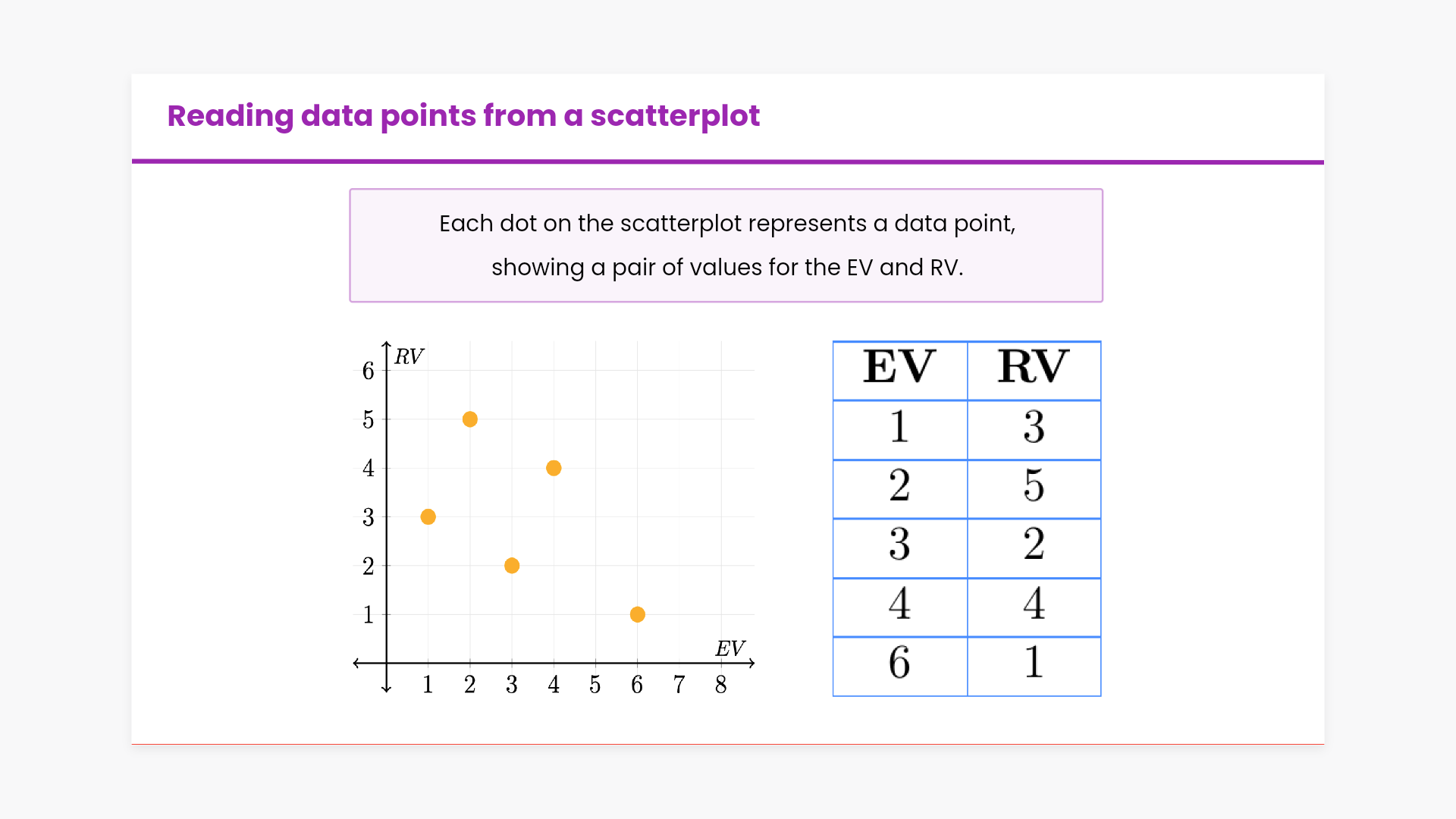
Task: Click the number 8 on the horizontal axis
Action: click(721, 686)
